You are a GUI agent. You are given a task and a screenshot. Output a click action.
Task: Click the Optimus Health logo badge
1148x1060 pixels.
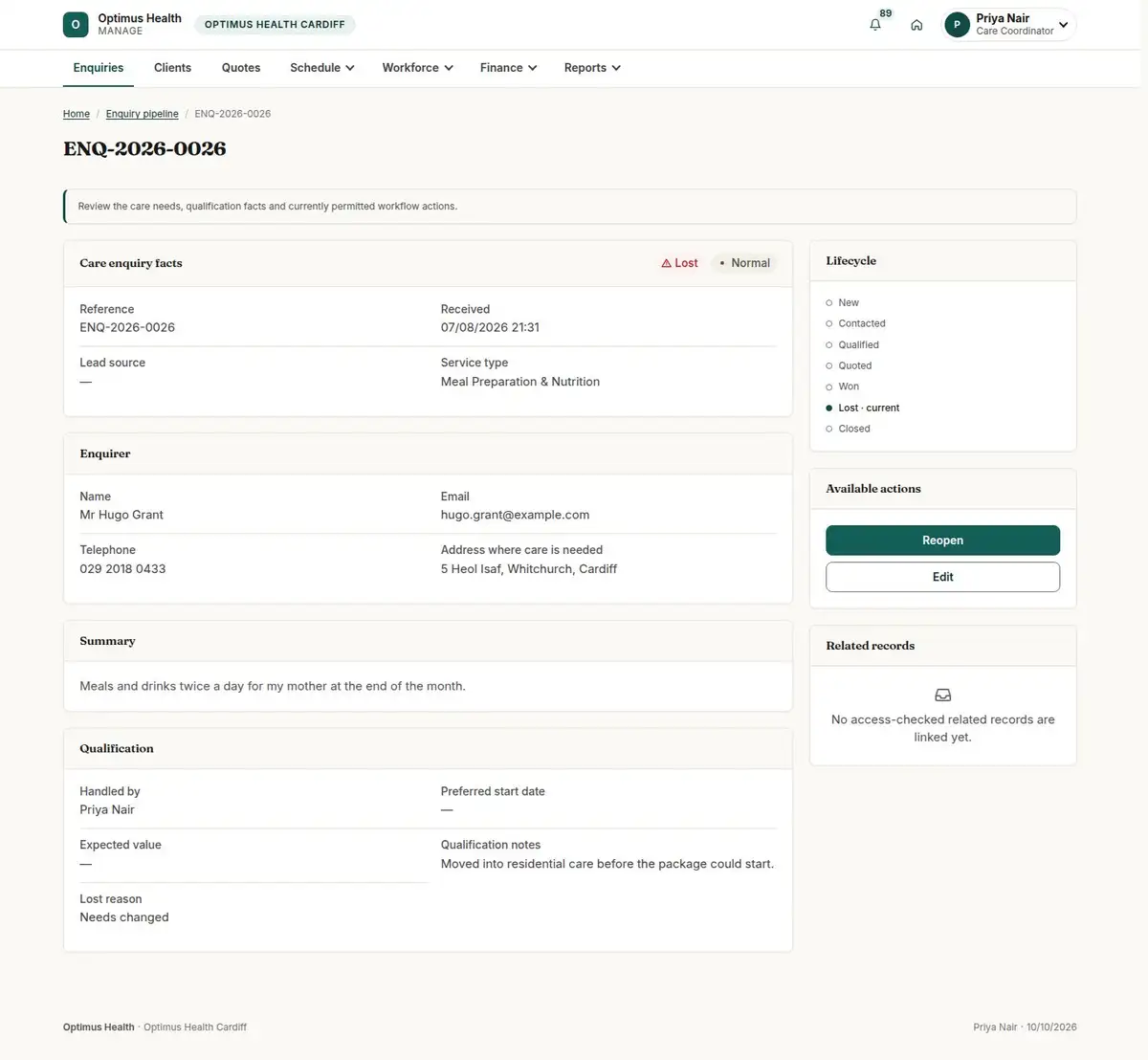coord(76,25)
